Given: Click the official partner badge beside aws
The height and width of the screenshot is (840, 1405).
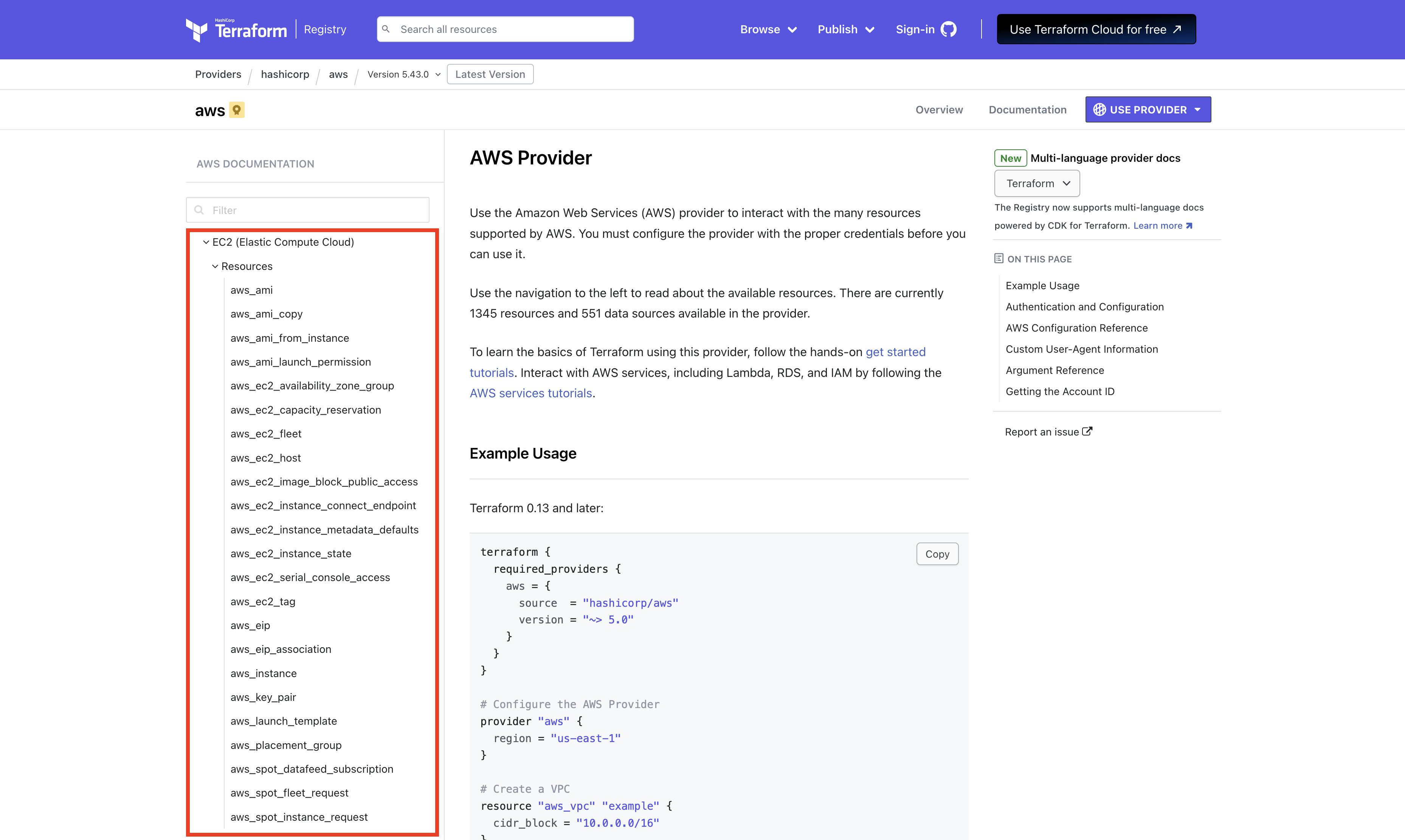Looking at the screenshot, I should coord(237,110).
